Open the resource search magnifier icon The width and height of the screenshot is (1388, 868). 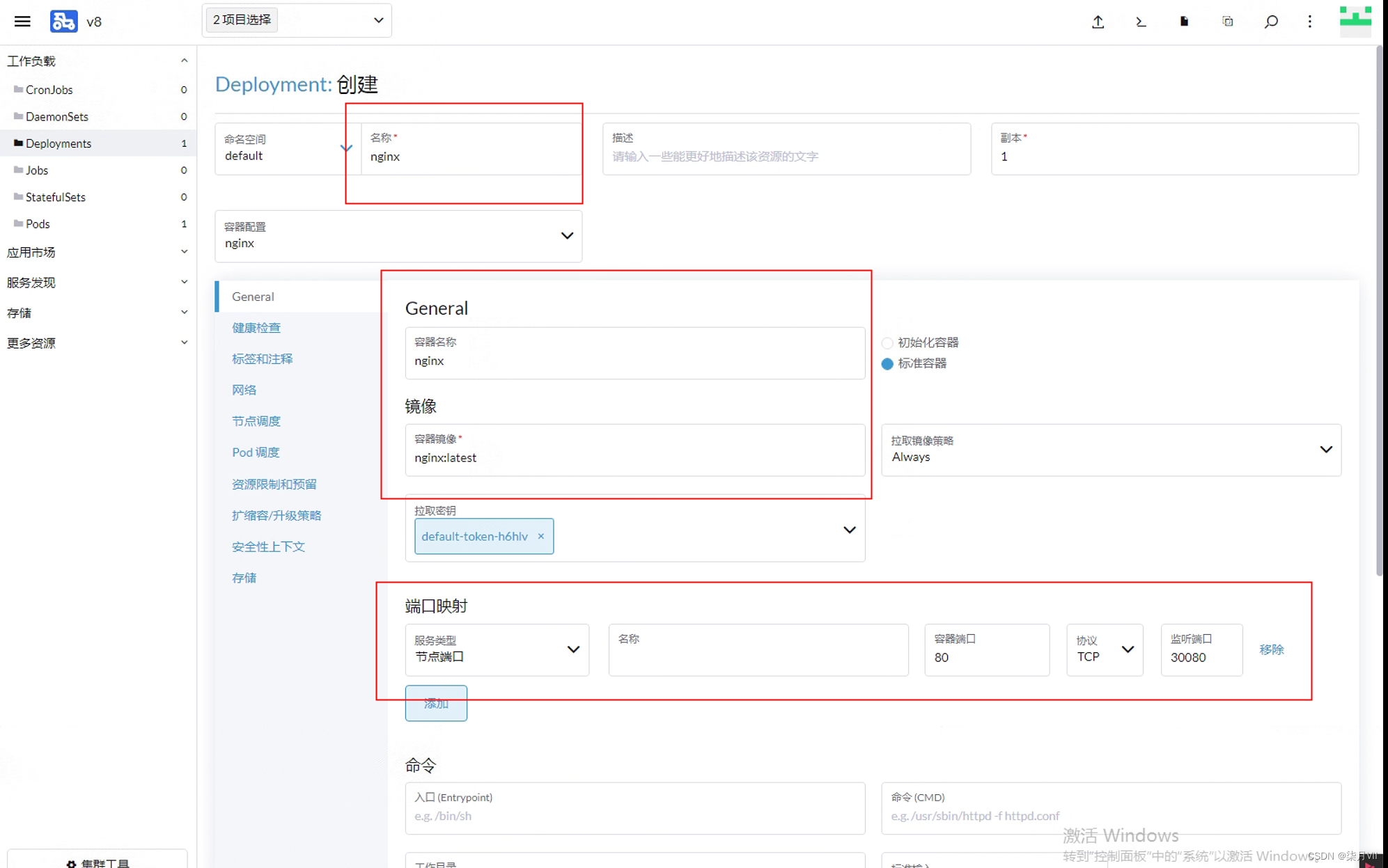click(x=1271, y=22)
